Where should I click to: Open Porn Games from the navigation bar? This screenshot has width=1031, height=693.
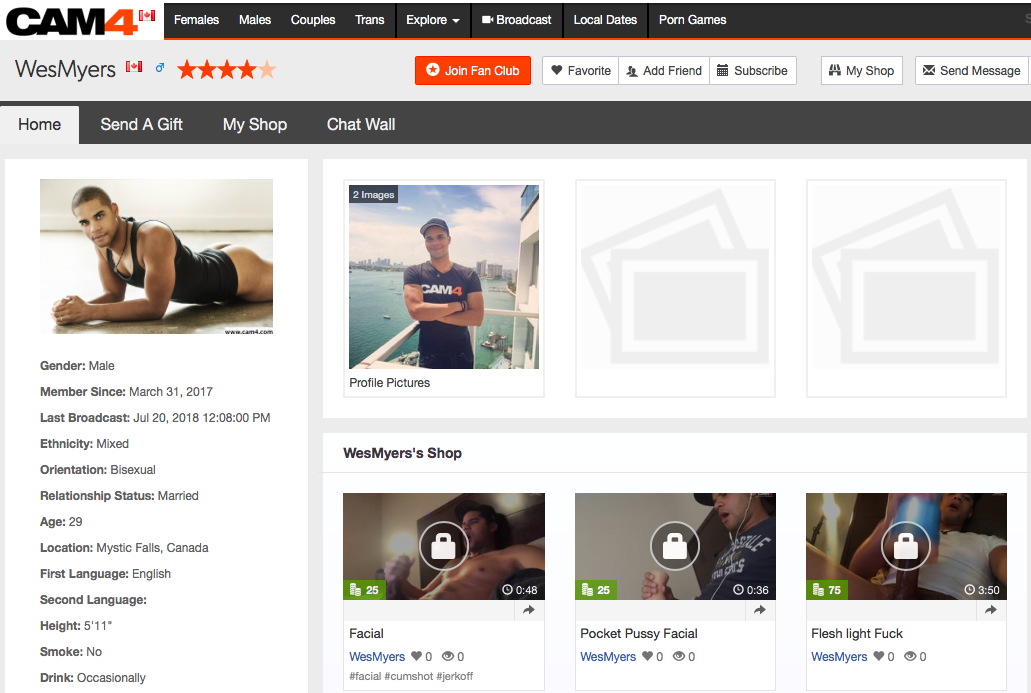(692, 20)
